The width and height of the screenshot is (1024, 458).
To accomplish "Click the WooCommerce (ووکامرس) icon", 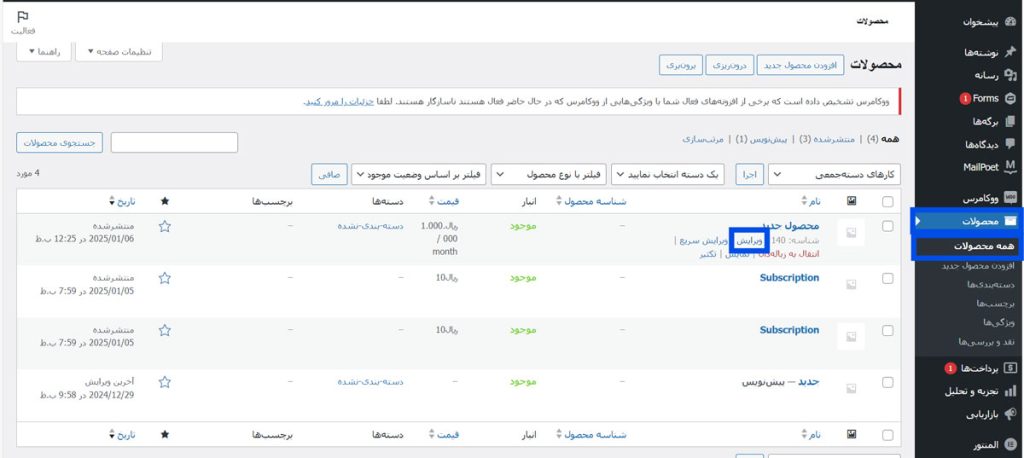I will click(1010, 197).
